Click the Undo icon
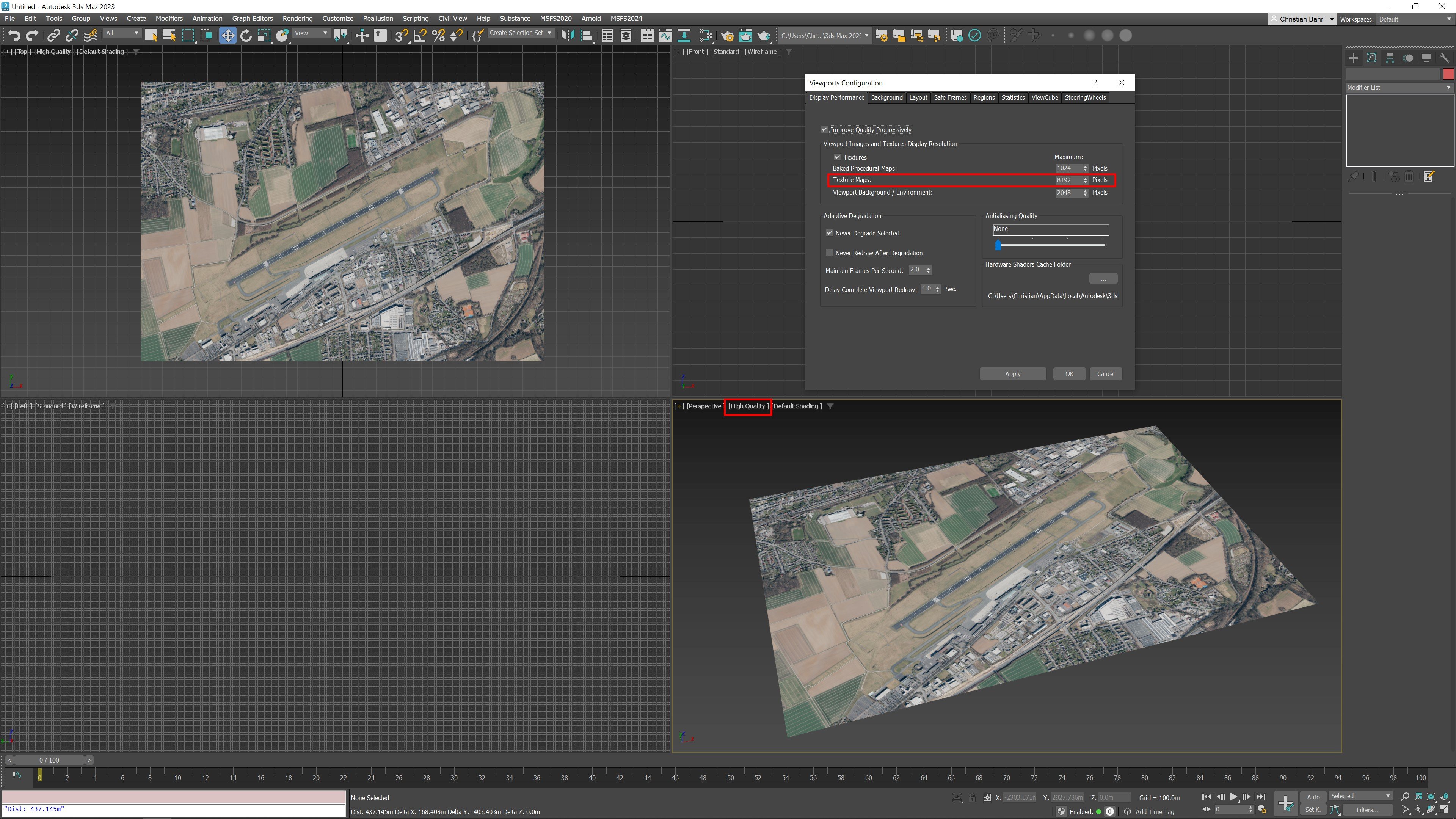1456x819 pixels. pyautogui.click(x=14, y=35)
